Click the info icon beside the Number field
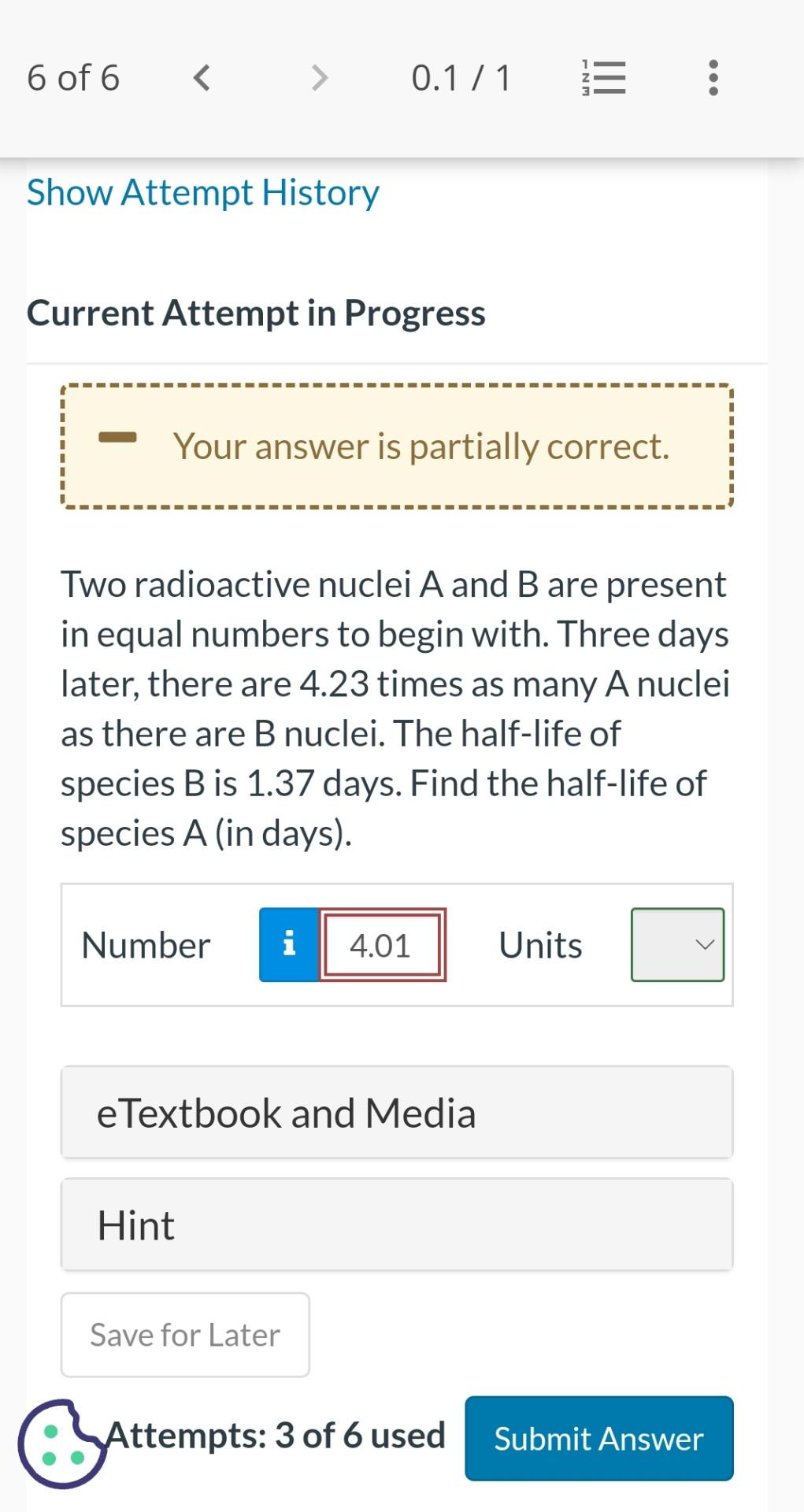804x1512 pixels. point(289,943)
